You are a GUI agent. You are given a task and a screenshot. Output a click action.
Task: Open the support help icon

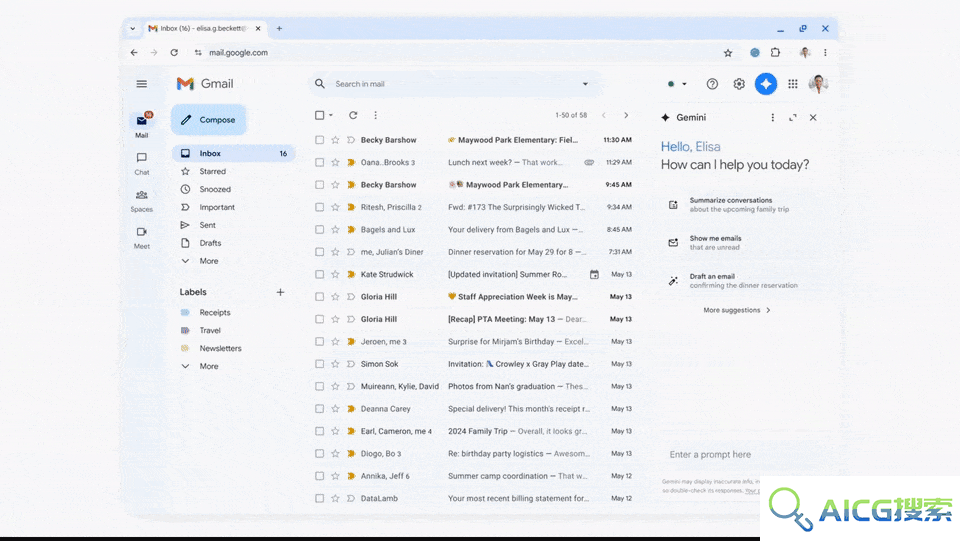pos(712,84)
